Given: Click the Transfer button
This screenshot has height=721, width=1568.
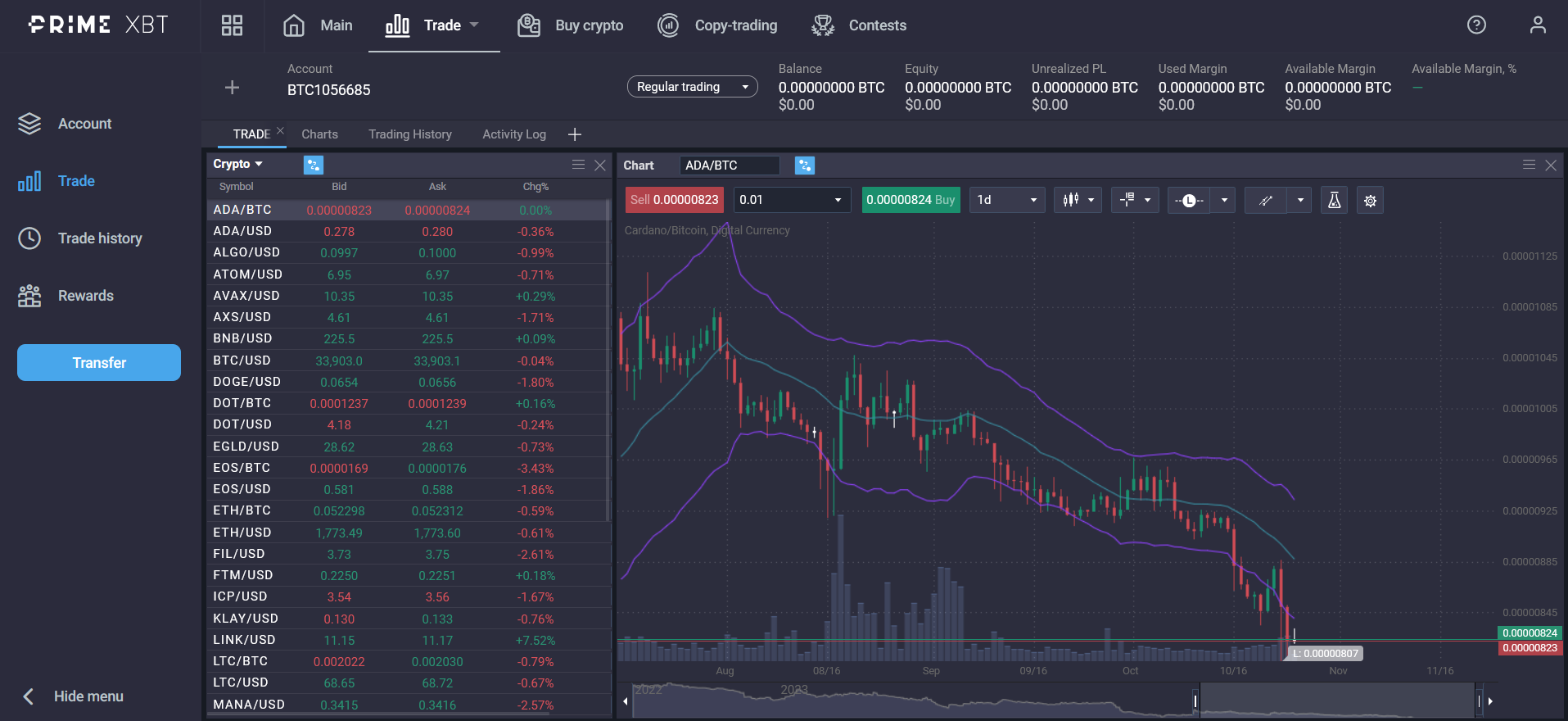Looking at the screenshot, I should pyautogui.click(x=99, y=362).
